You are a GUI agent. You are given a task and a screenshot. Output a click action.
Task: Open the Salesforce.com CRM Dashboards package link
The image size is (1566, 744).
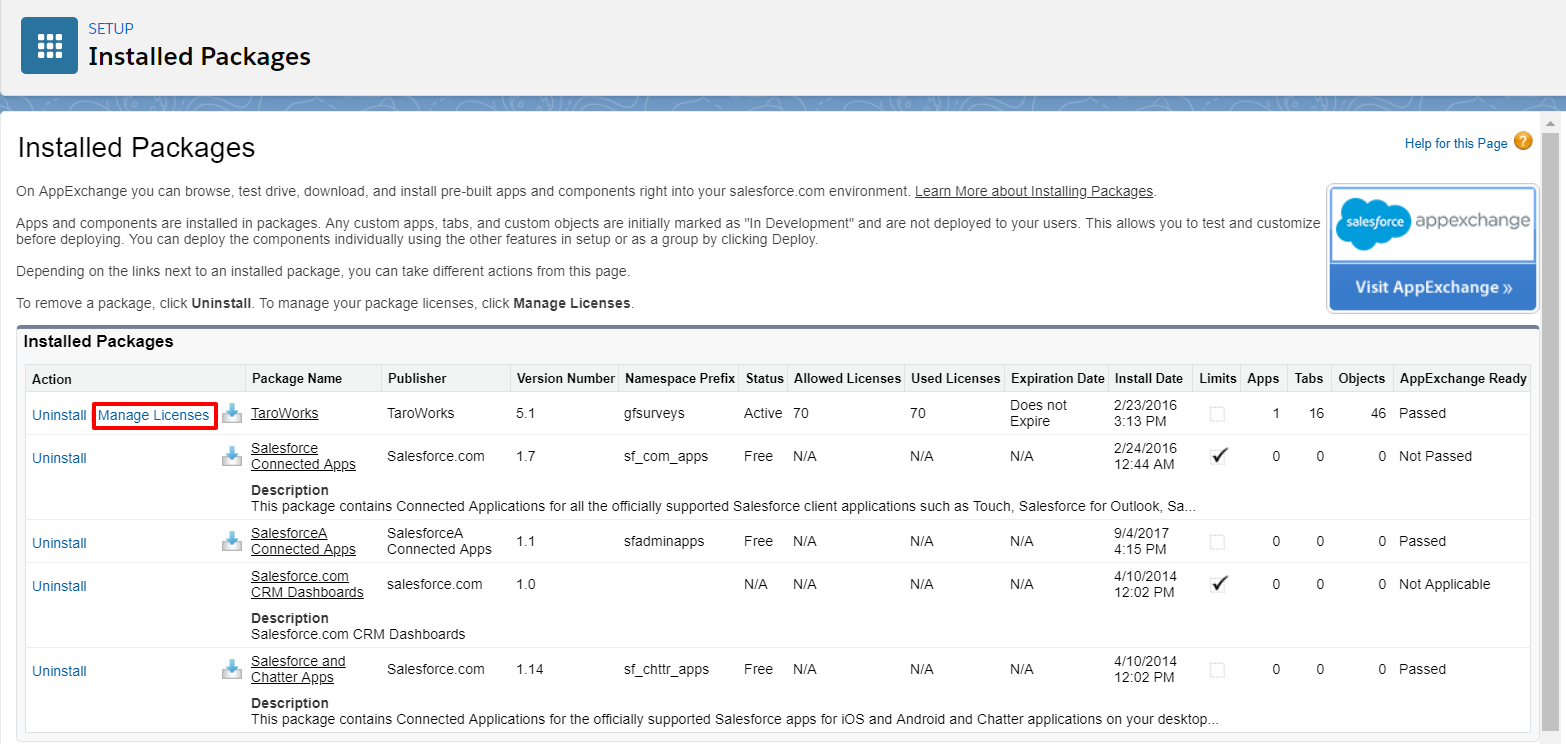point(307,584)
